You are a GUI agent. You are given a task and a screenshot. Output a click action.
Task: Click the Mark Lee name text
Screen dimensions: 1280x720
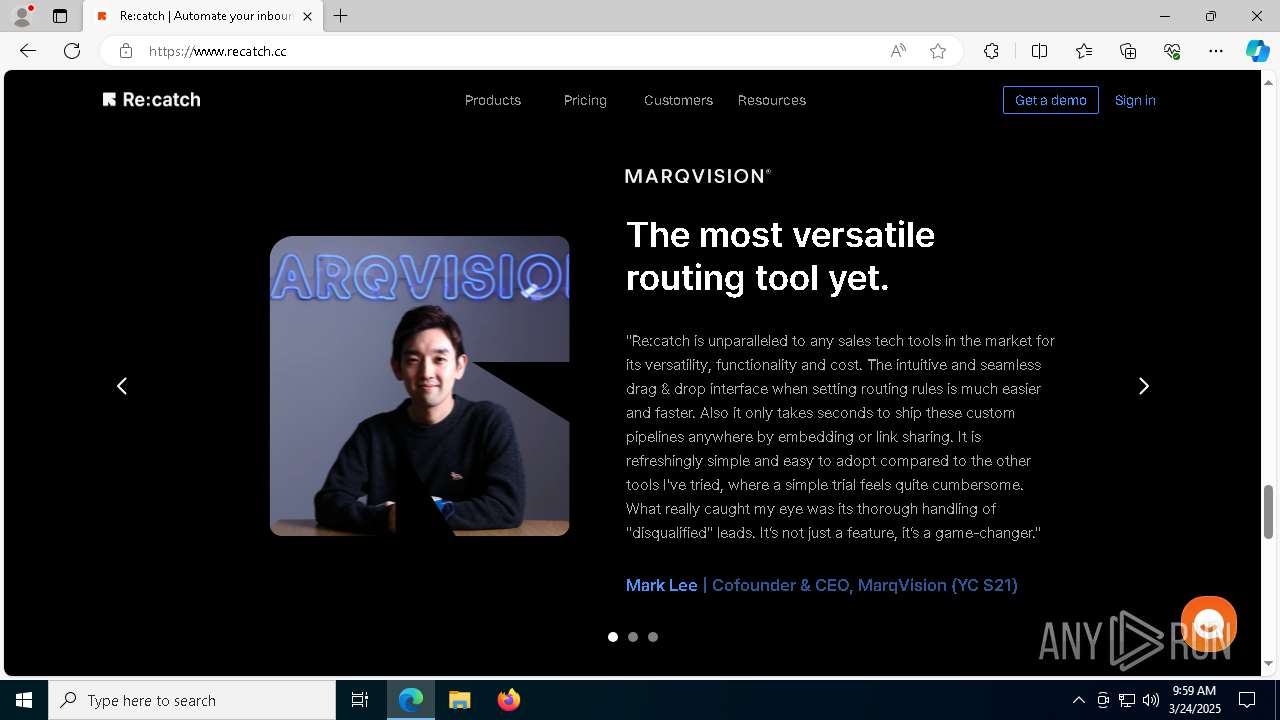point(661,585)
